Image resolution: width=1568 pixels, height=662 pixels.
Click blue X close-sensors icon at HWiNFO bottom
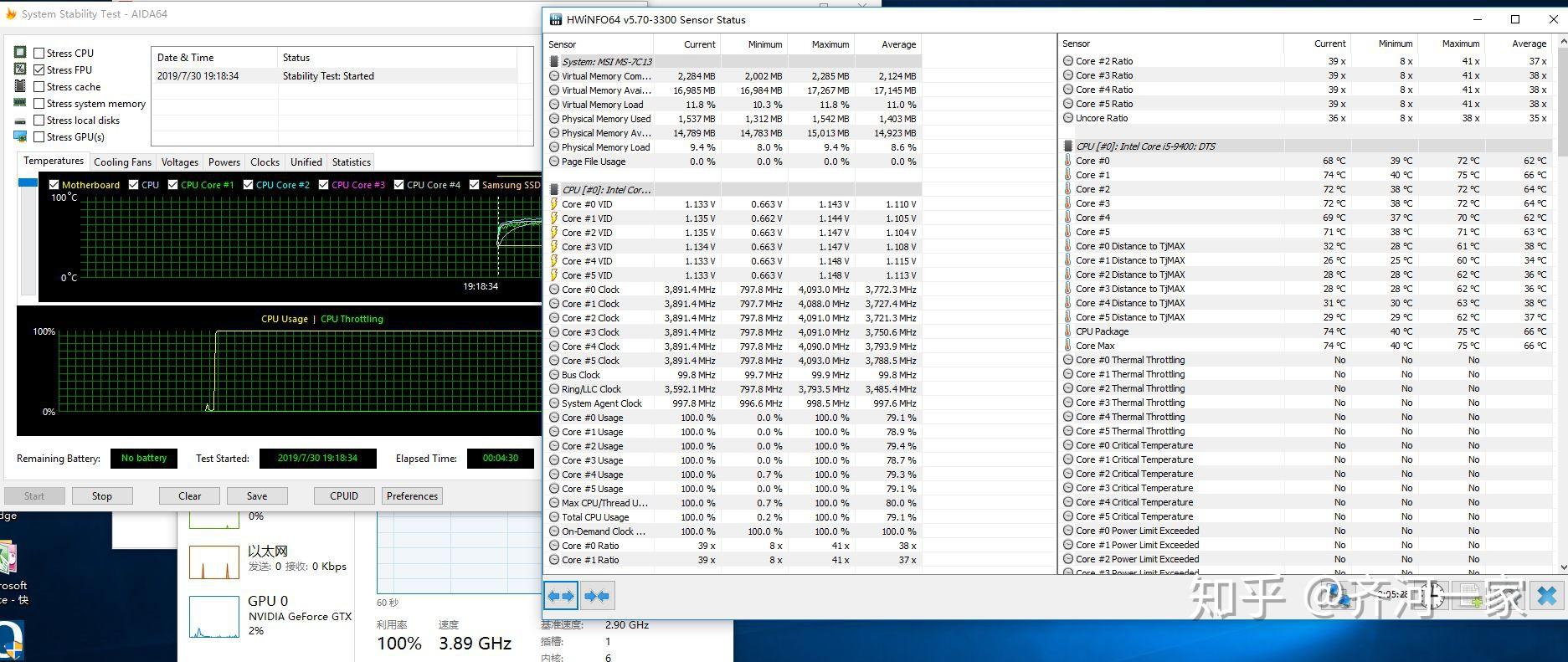(1547, 596)
